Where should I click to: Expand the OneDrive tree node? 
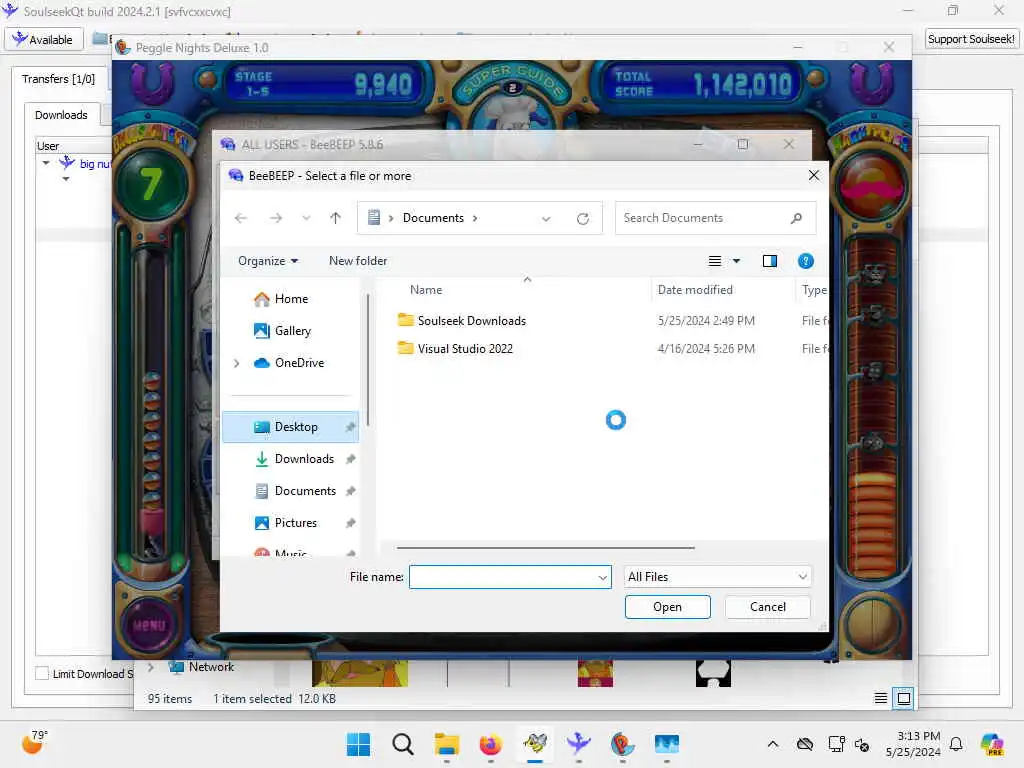(236, 363)
